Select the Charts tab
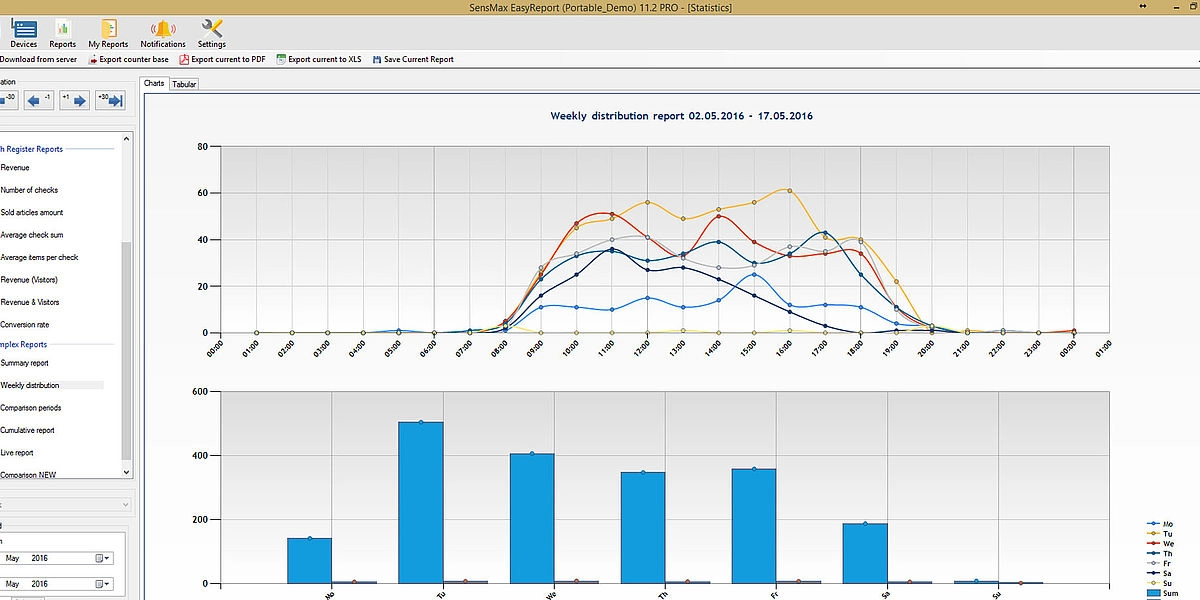 coord(154,84)
